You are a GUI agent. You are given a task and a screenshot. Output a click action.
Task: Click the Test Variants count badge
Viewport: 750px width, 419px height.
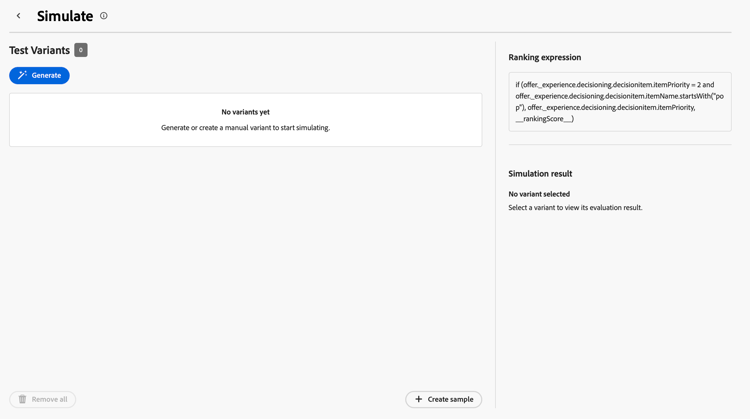[81, 50]
